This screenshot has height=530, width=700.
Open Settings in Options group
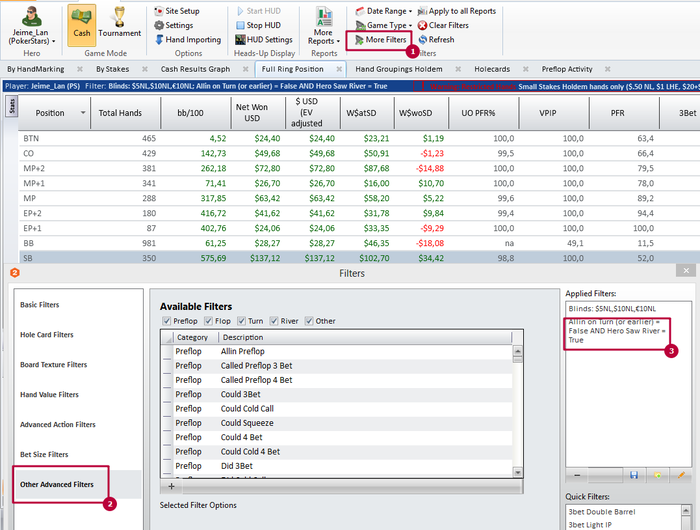tap(174, 25)
